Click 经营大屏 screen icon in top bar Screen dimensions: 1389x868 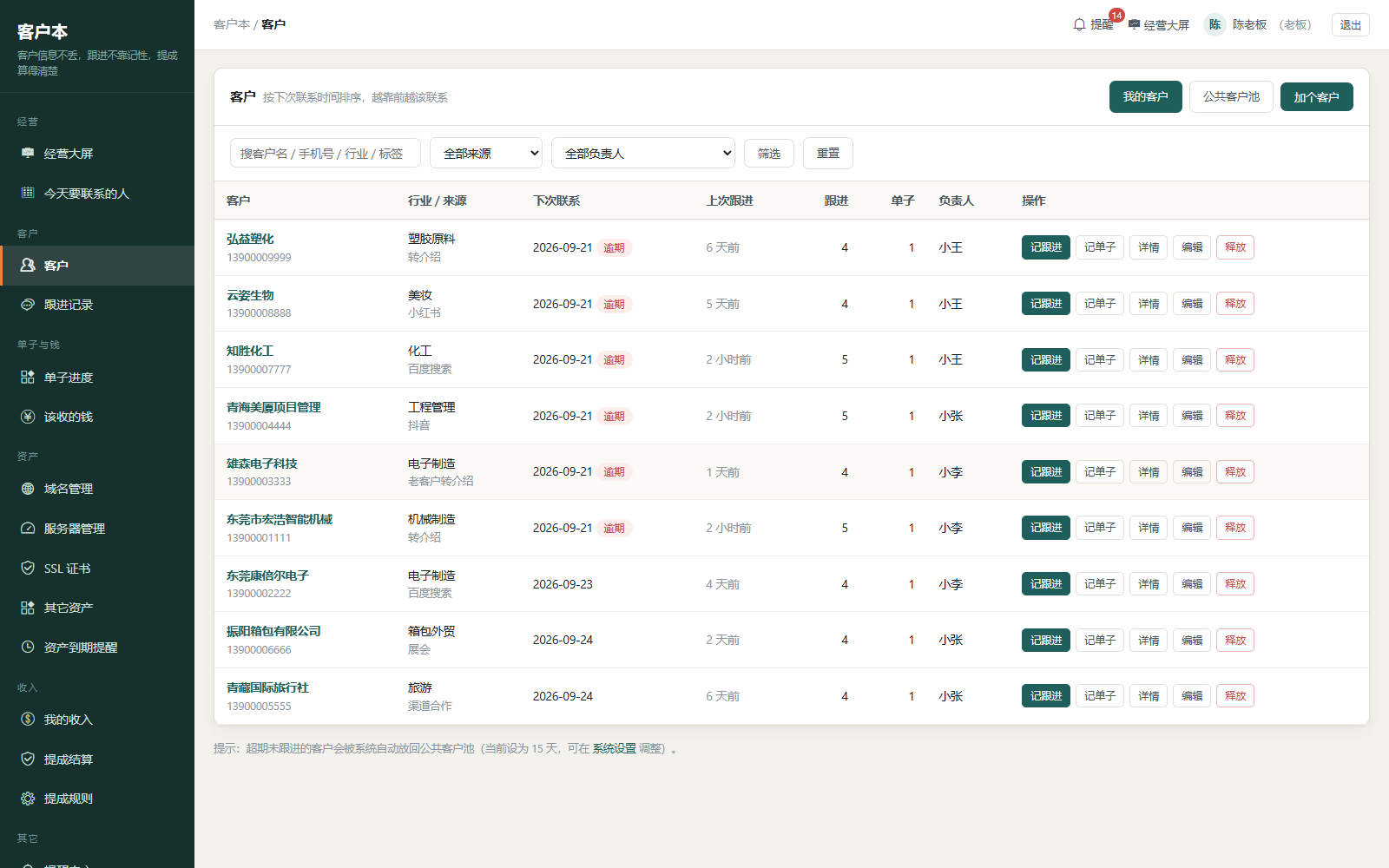[1134, 24]
